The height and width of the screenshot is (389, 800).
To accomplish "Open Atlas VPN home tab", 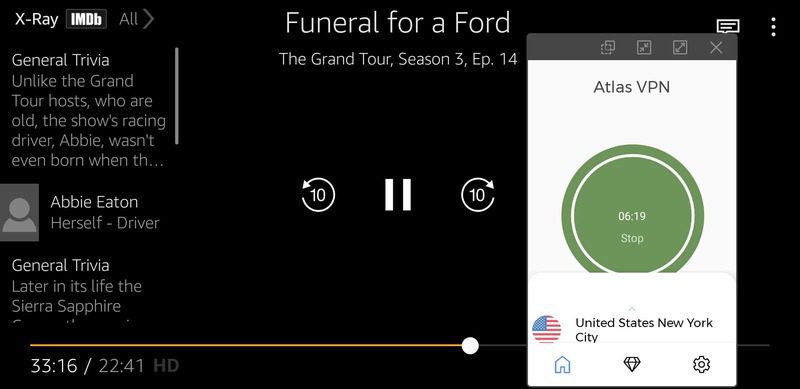I will point(562,364).
